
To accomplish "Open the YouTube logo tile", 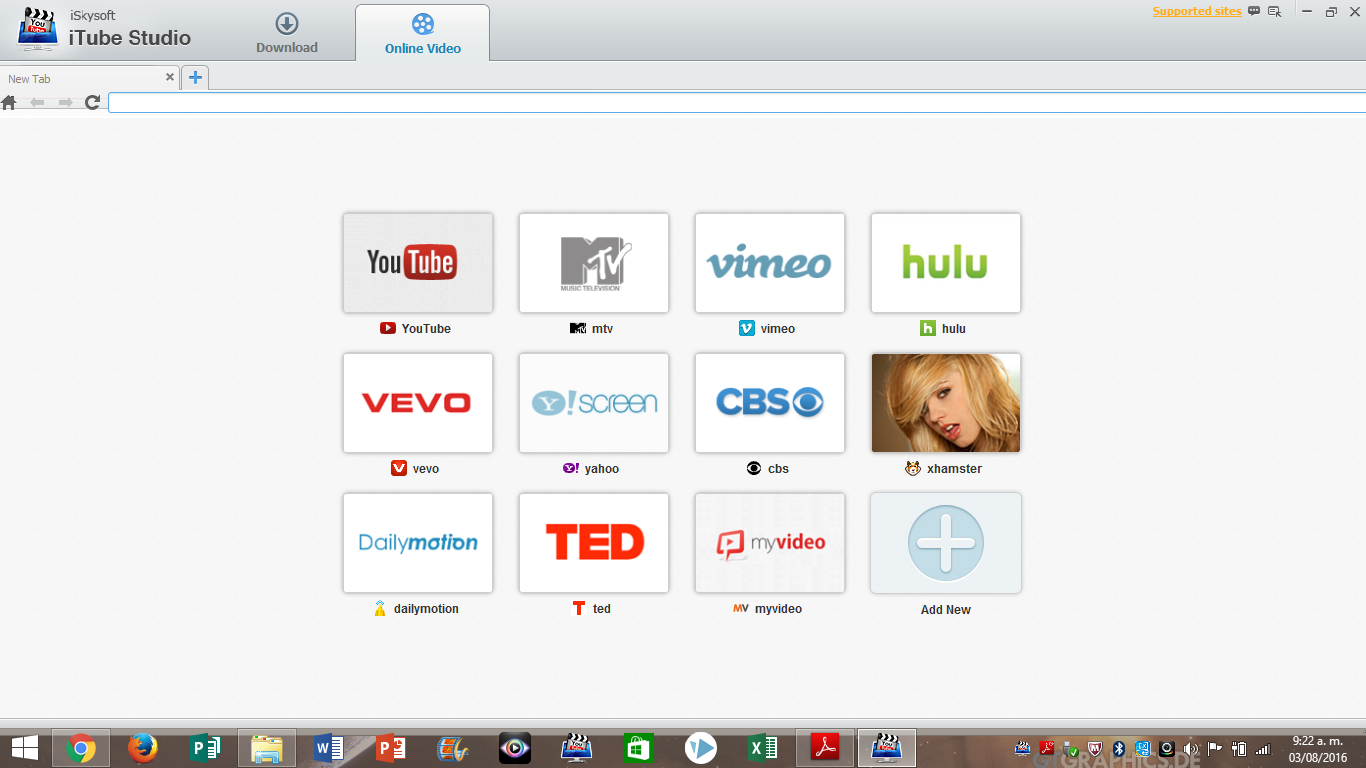I will 418,263.
